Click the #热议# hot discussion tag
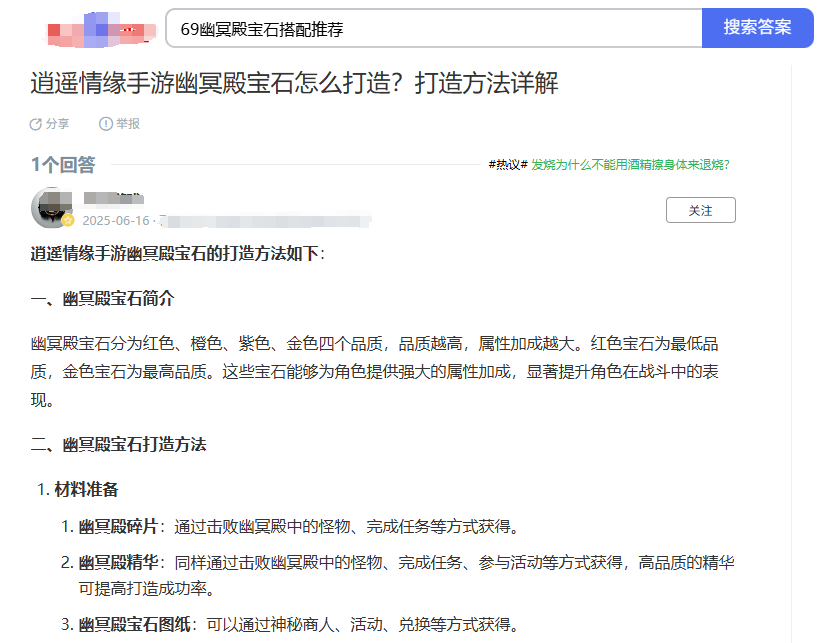818x643 pixels. pos(507,165)
